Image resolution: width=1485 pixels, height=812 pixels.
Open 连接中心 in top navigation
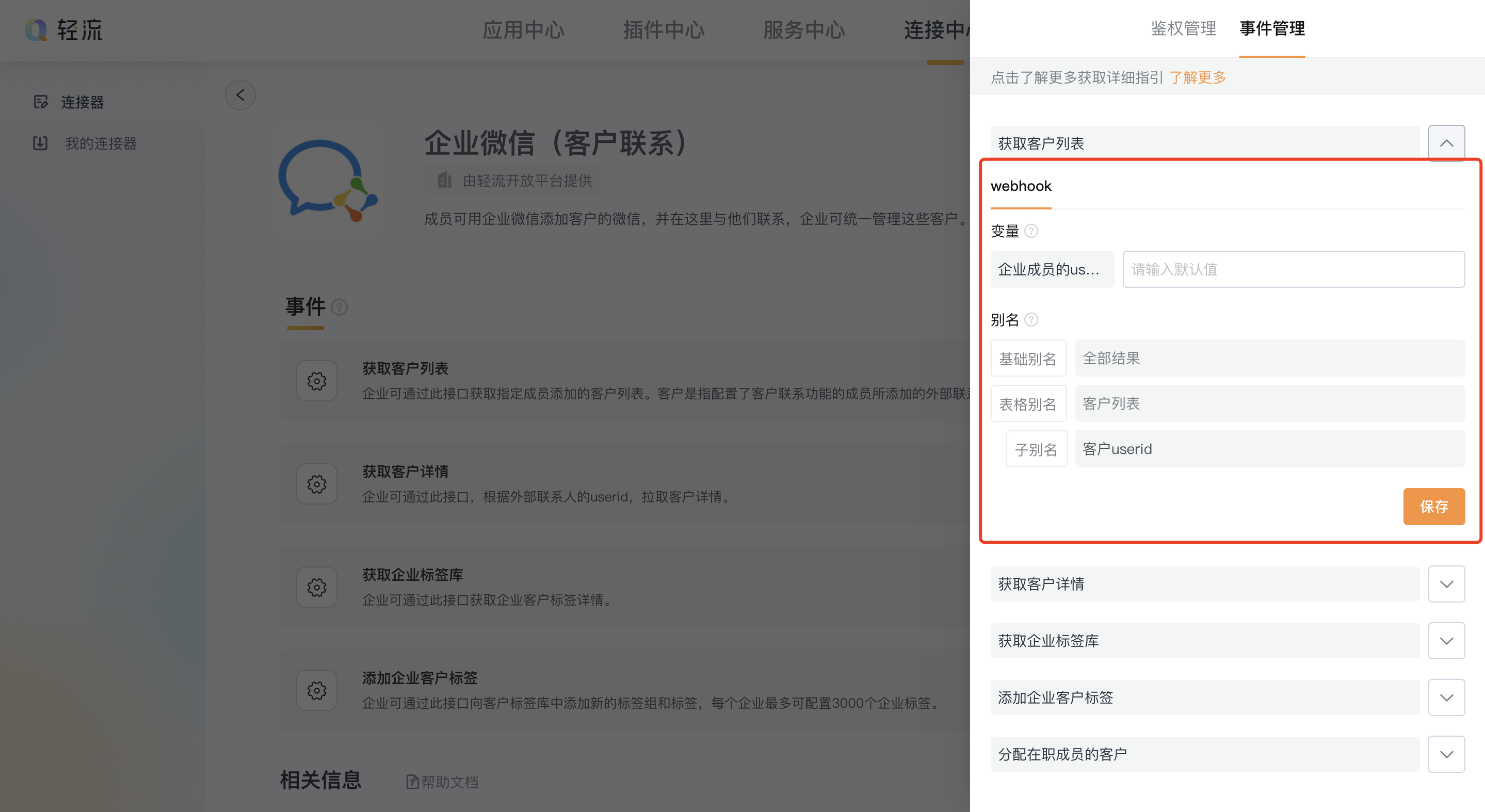pos(937,30)
